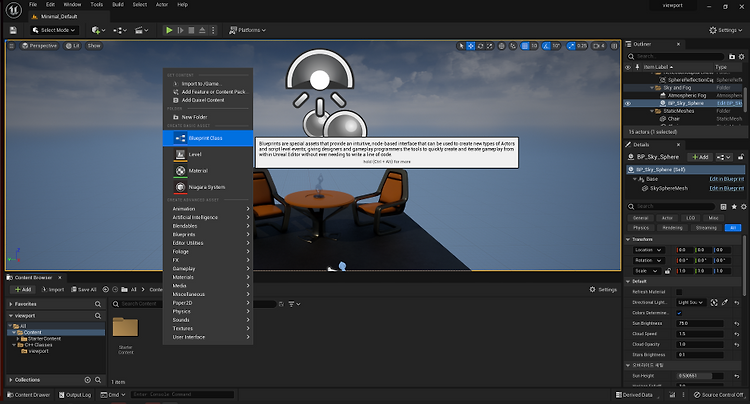750x404 pixels.
Task: Open the Platforms dropdown
Action: (247, 30)
